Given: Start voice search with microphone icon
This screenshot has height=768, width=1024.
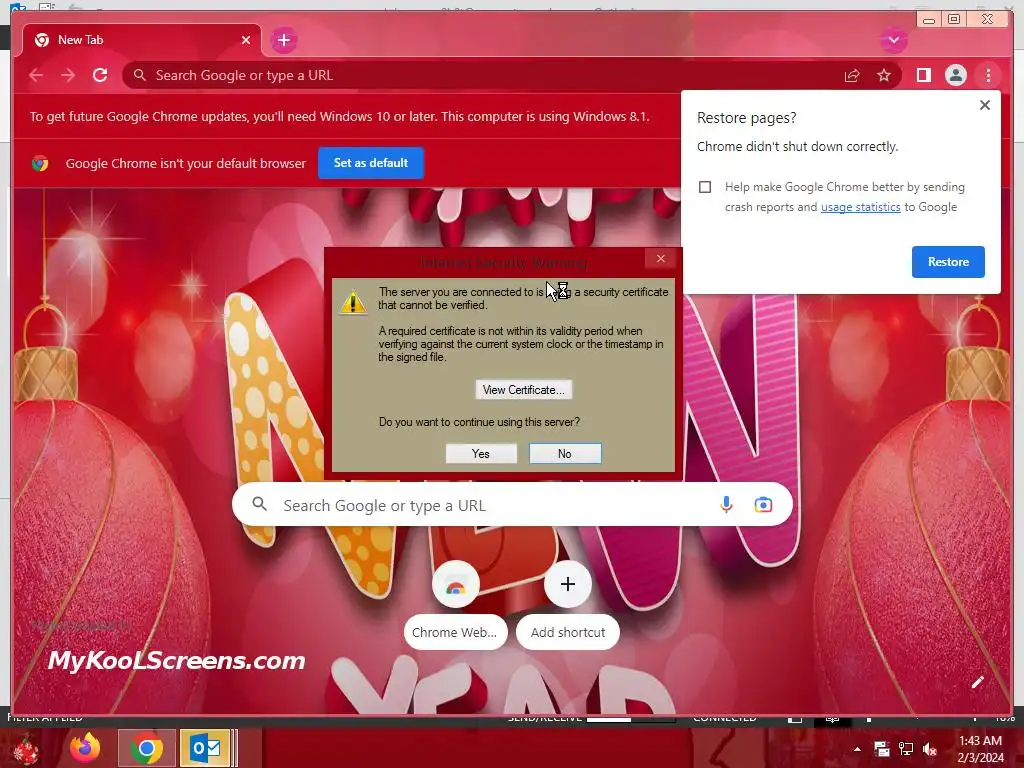Looking at the screenshot, I should 726,505.
